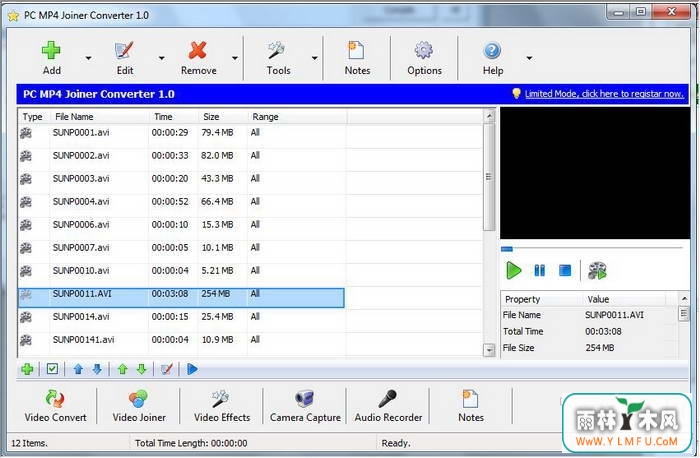The height and width of the screenshot is (458, 700).
Task: Click the blue move-up arrow
Action: (x=78, y=369)
